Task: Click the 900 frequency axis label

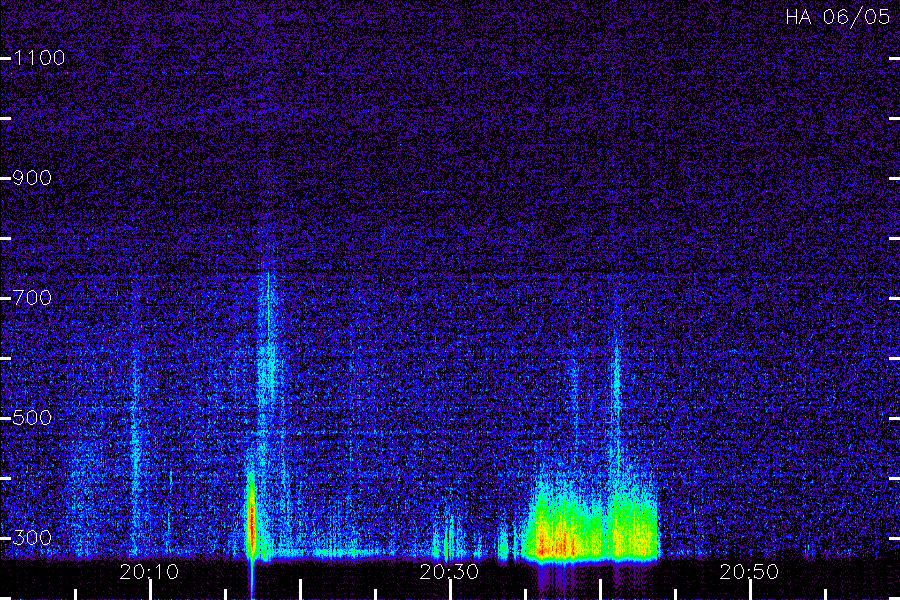Action: [x=32, y=178]
